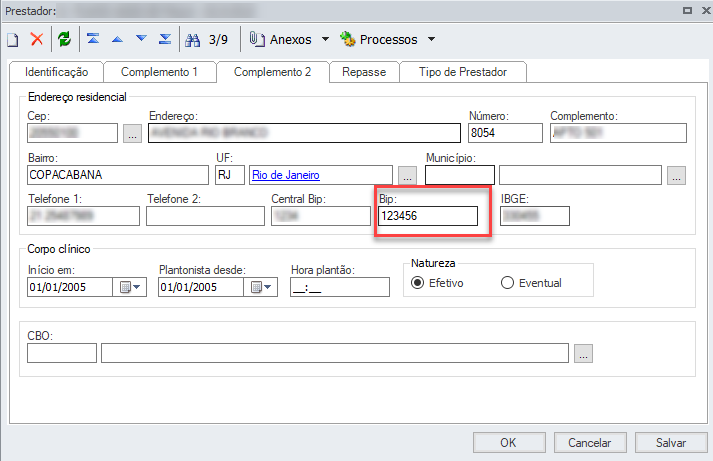This screenshot has width=713, height=461.
Task: Refresh data with green arrows icon
Action: (x=64, y=39)
